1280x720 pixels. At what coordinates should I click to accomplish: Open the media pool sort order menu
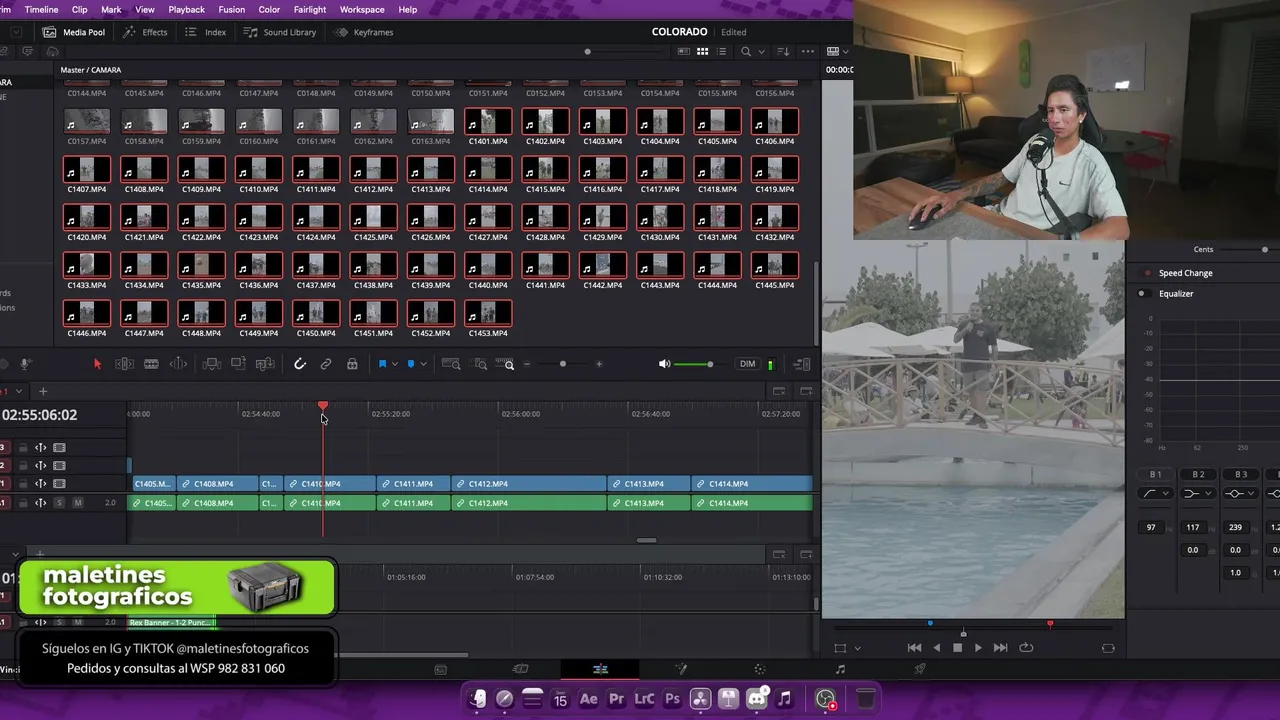tap(784, 51)
